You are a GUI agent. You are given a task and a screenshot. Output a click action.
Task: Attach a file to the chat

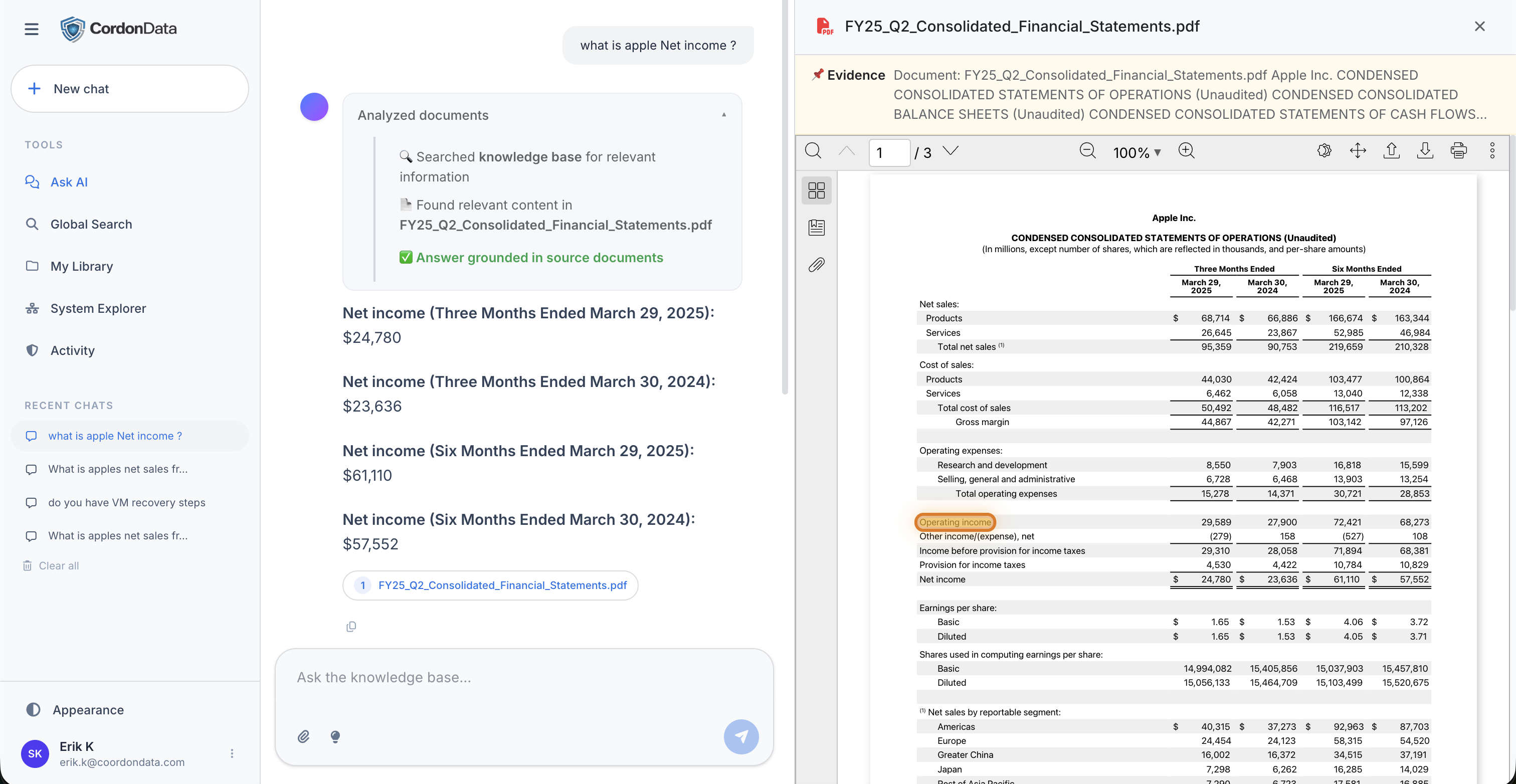304,736
